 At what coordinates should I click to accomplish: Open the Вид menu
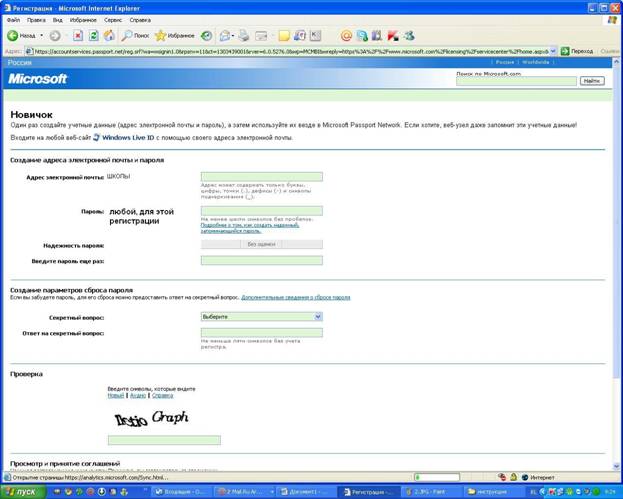click(x=58, y=20)
